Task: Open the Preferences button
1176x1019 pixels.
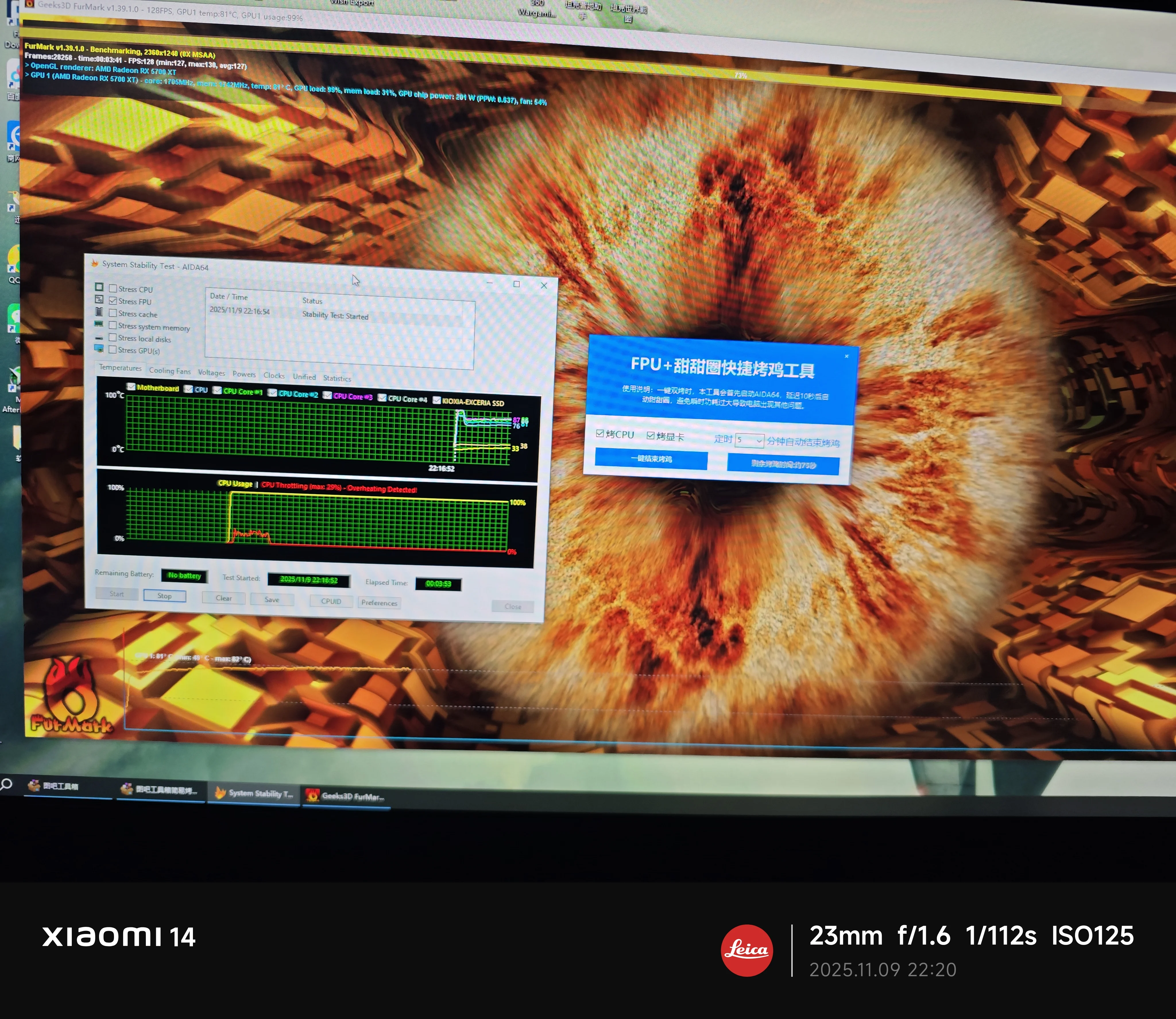Action: point(379,603)
